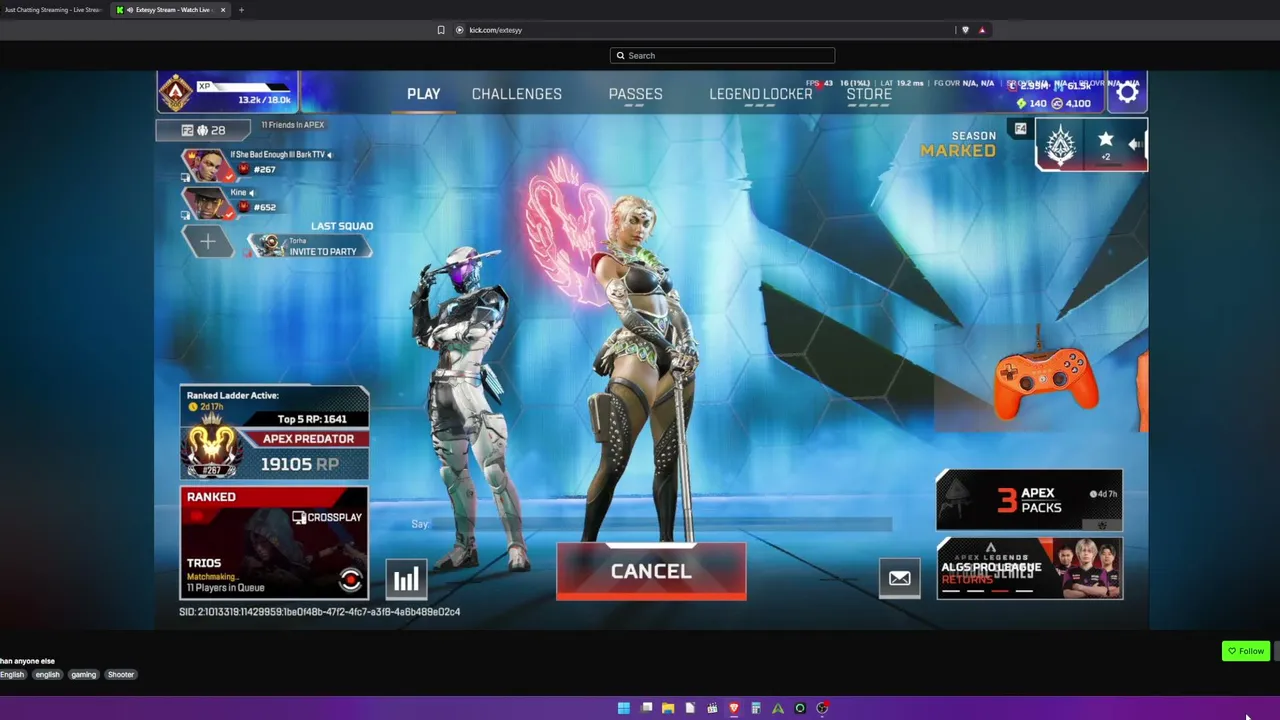Click the matchmaking spinner icon on Ranked tile
This screenshot has width=1280, height=720.
click(350, 580)
